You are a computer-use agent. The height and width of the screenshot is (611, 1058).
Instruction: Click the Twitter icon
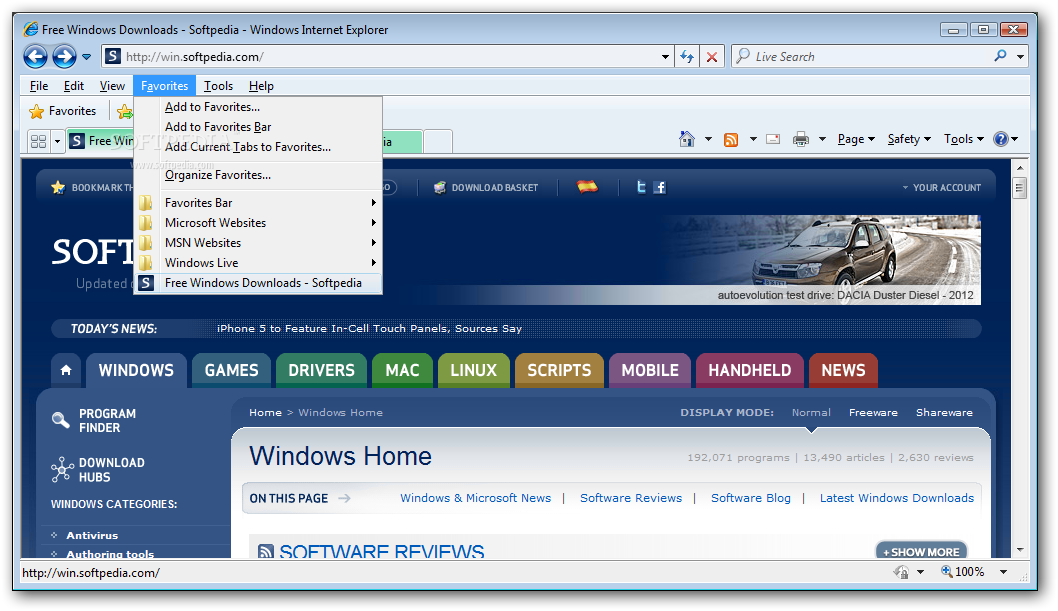pyautogui.click(x=641, y=187)
